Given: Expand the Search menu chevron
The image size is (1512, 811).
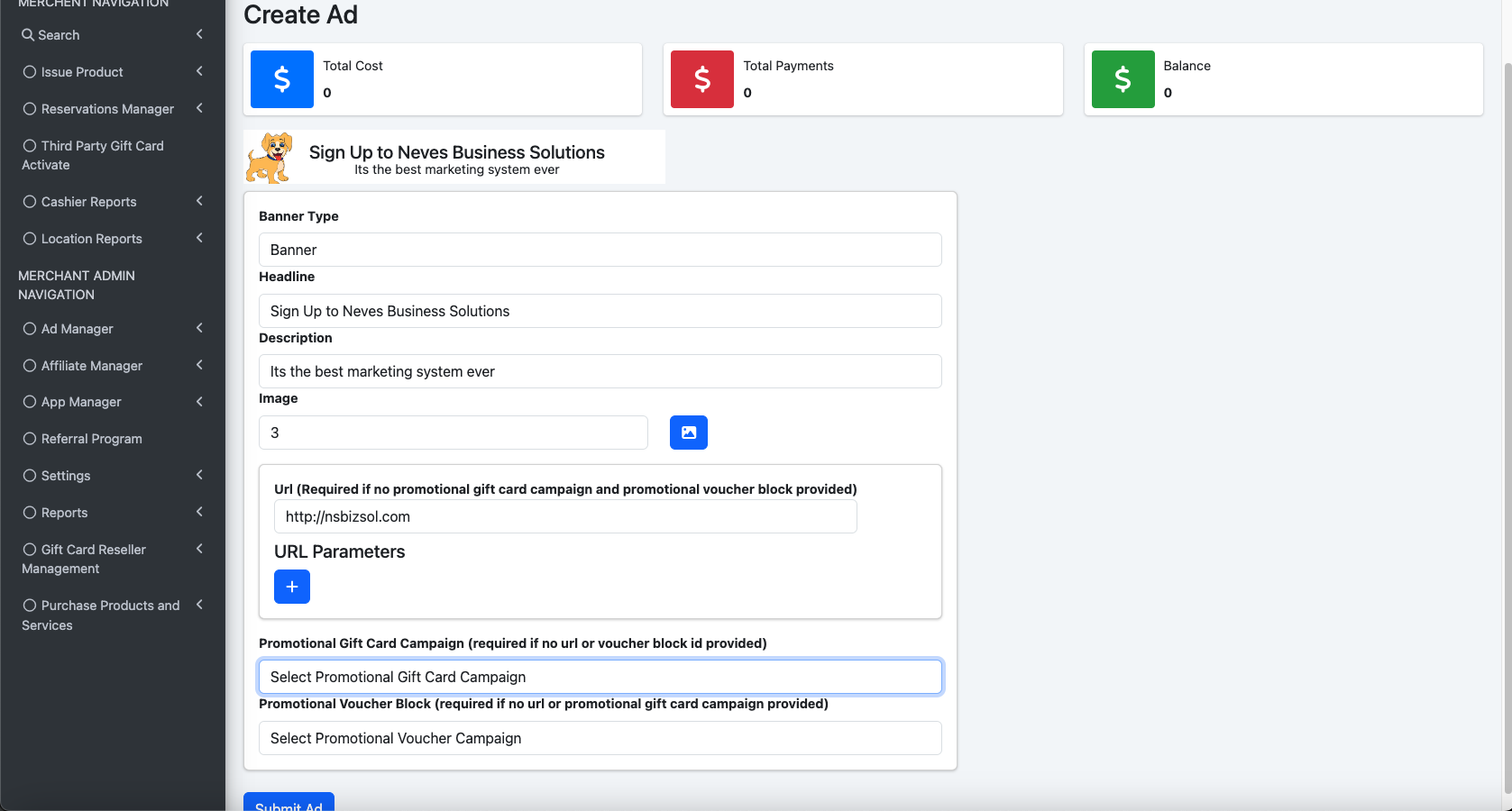Looking at the screenshot, I should coord(199,34).
